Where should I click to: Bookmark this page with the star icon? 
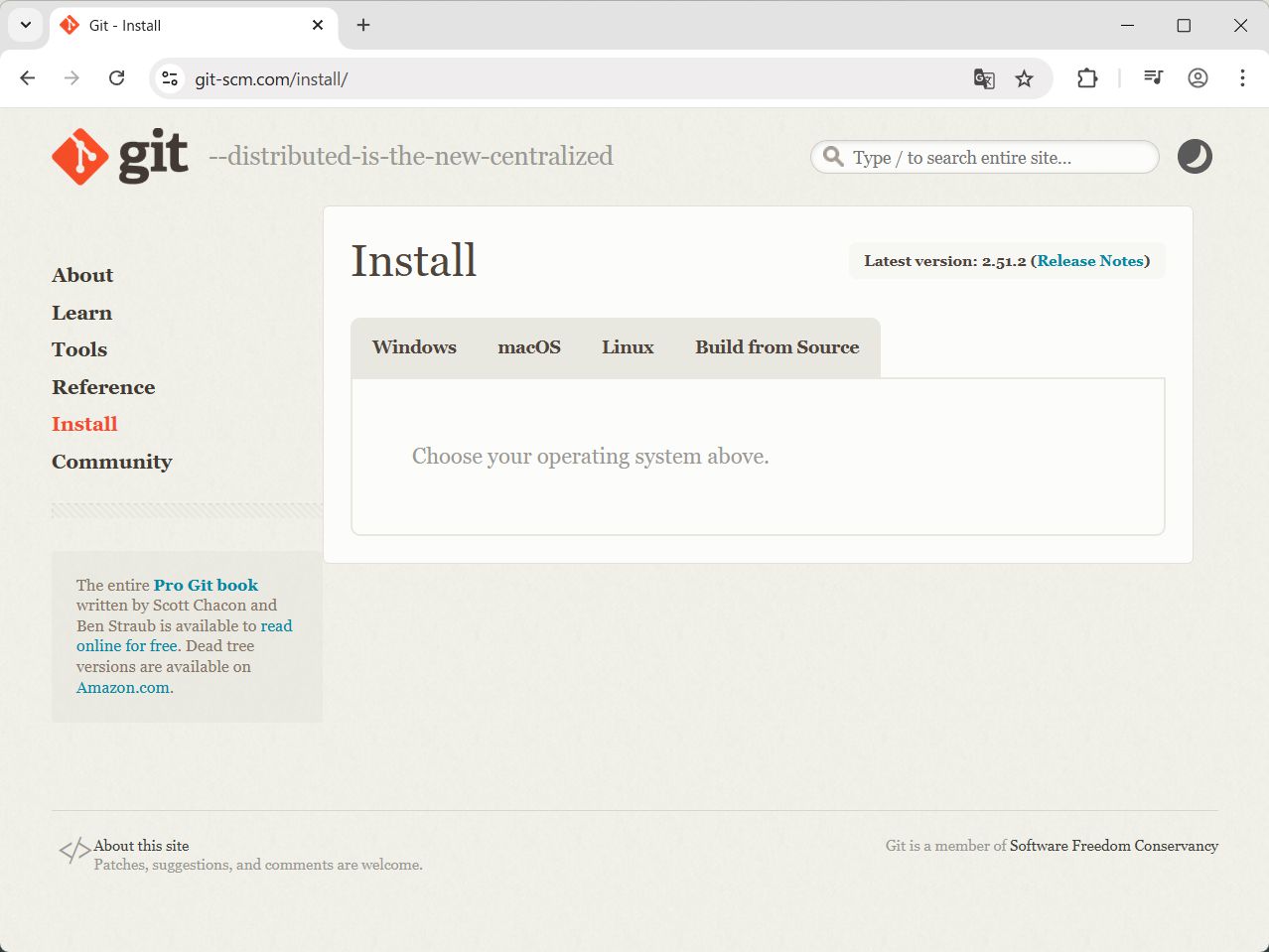[1024, 78]
